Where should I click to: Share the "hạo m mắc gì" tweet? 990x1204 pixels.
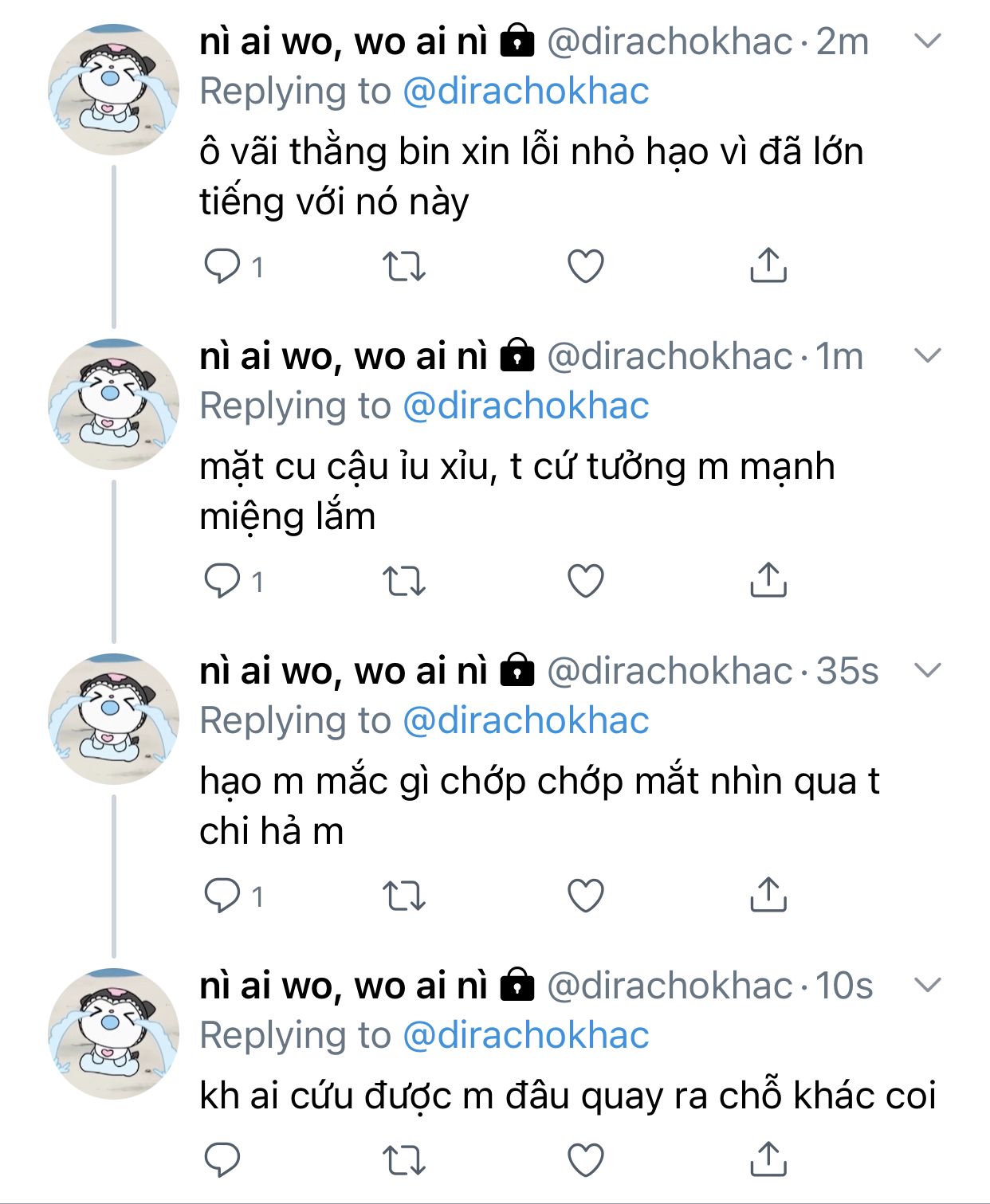point(768,895)
